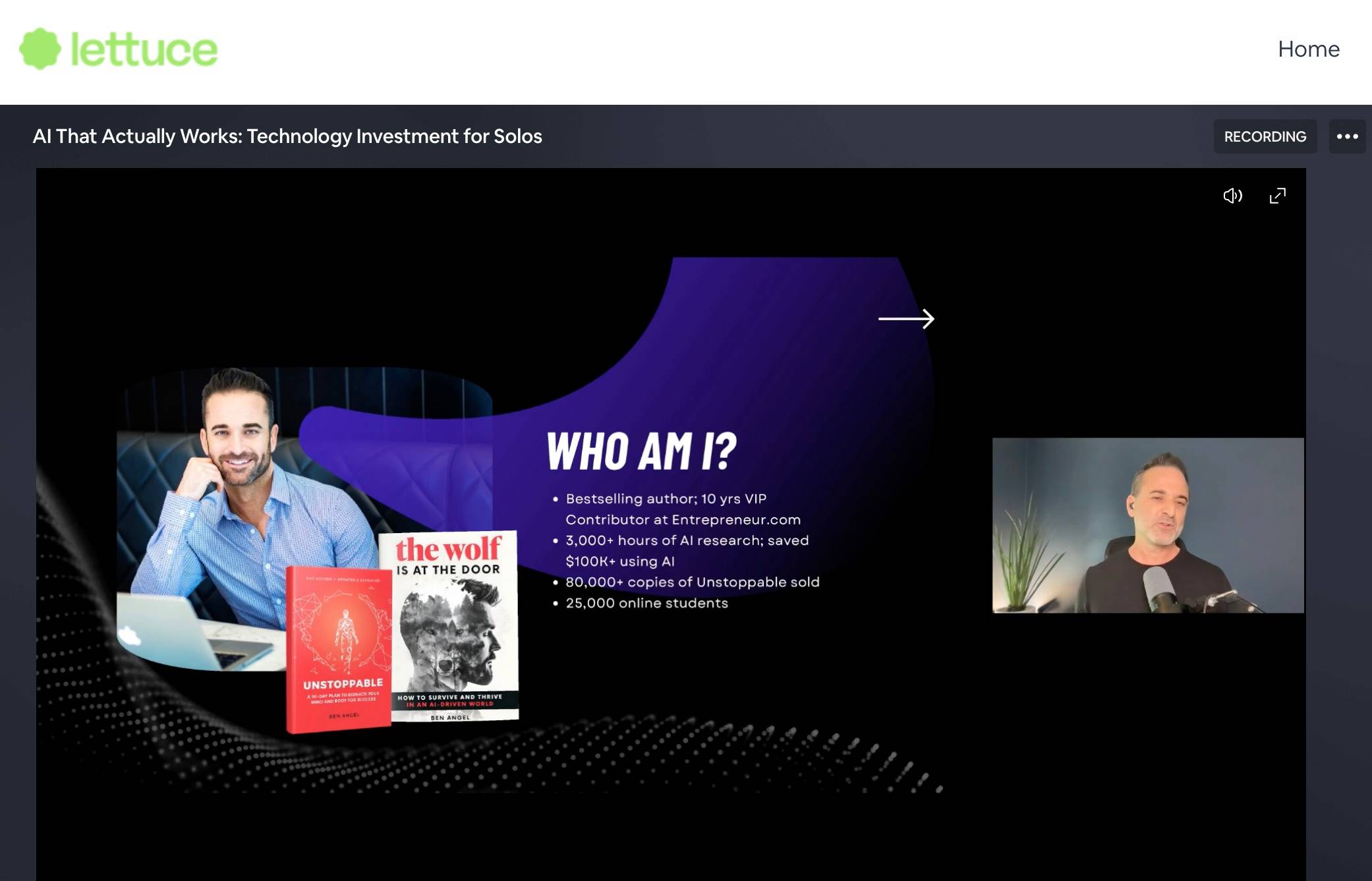Click the webinar title 'AI That Actually Works'
Image resolution: width=1372 pixels, height=881 pixels.
pyautogui.click(x=287, y=136)
